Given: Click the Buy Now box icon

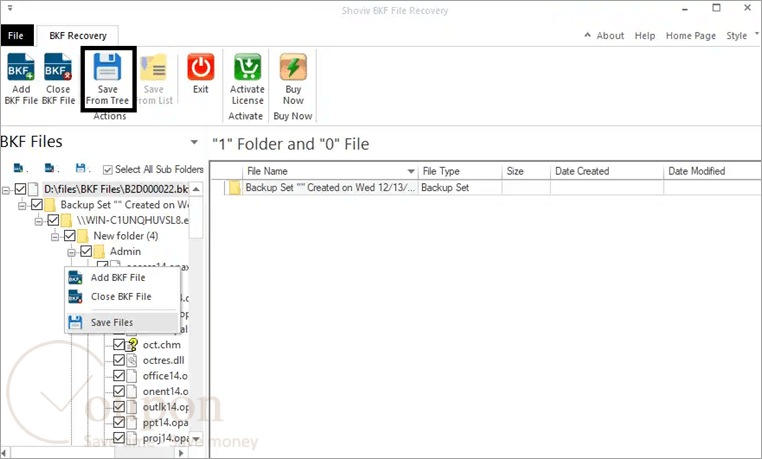Looking at the screenshot, I should pos(293,67).
